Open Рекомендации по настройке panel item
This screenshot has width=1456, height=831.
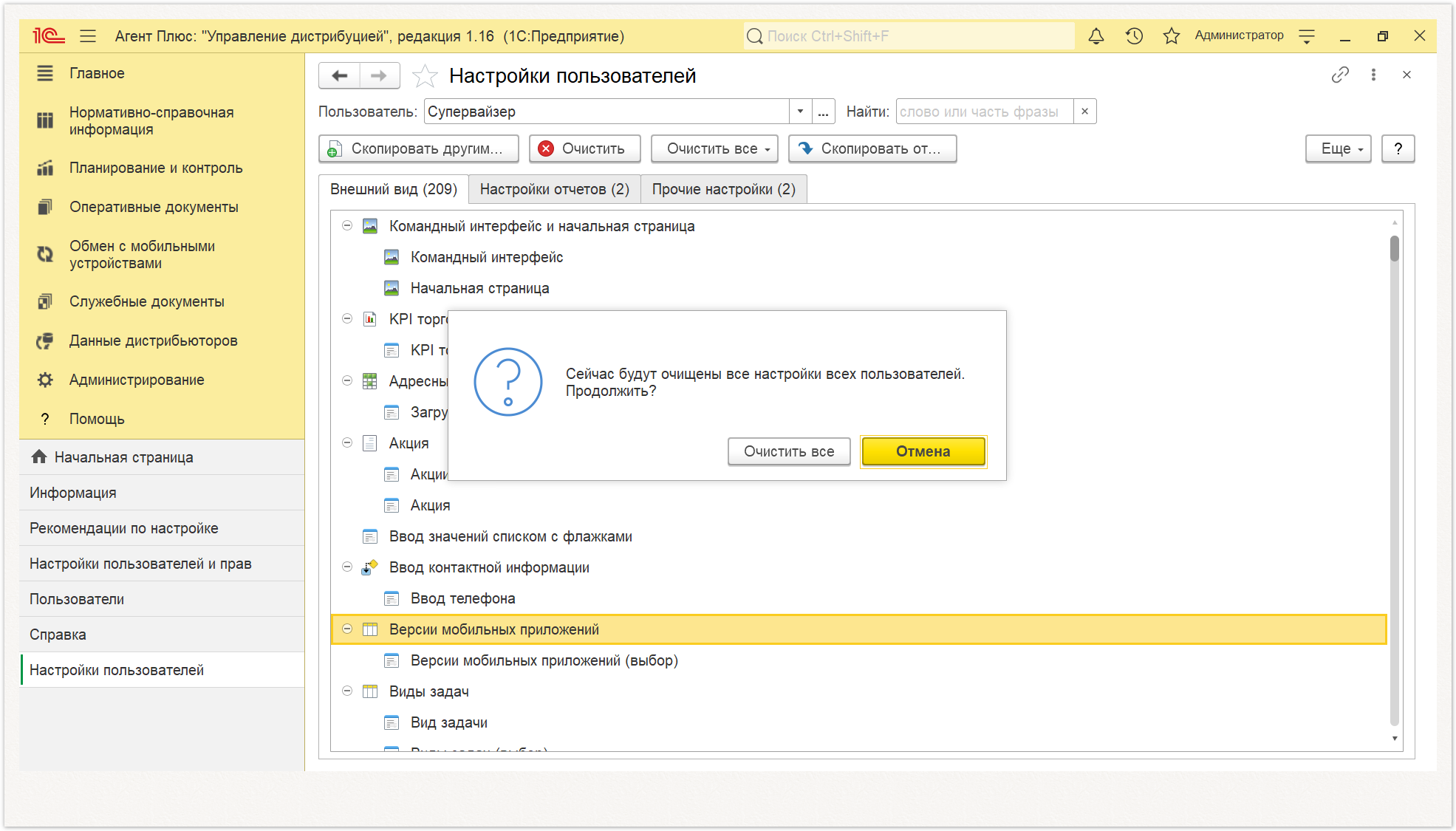point(162,528)
